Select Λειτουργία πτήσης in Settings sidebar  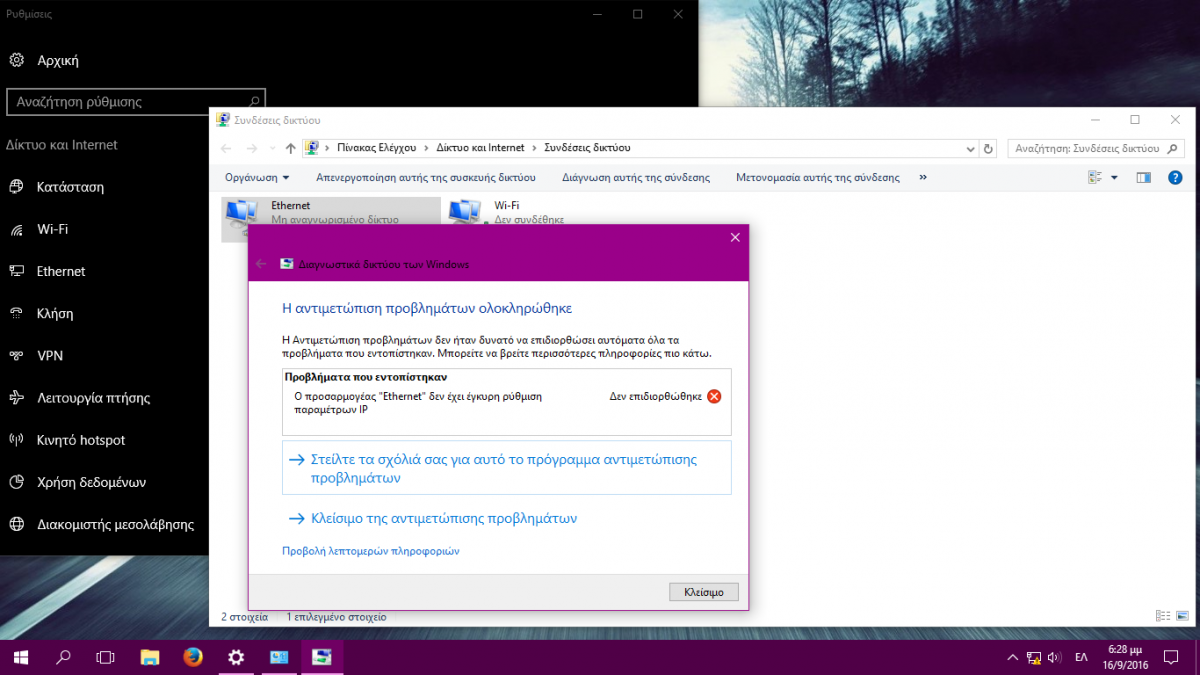click(x=93, y=397)
